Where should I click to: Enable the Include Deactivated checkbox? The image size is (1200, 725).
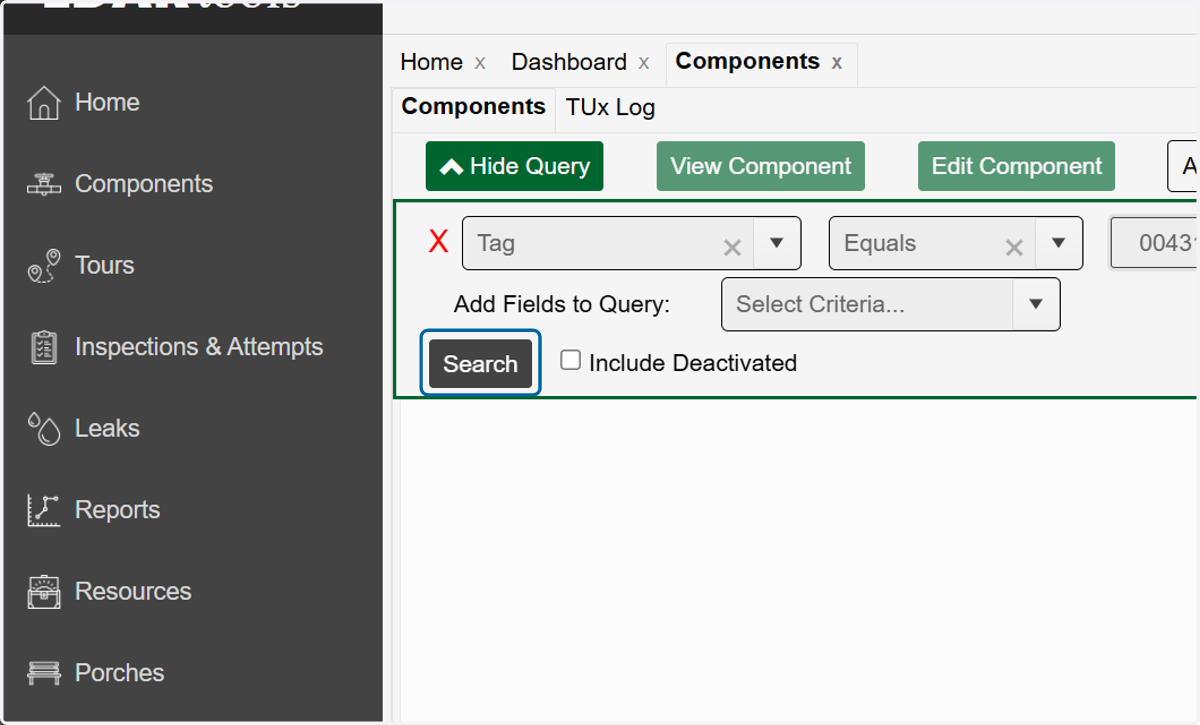tap(570, 360)
